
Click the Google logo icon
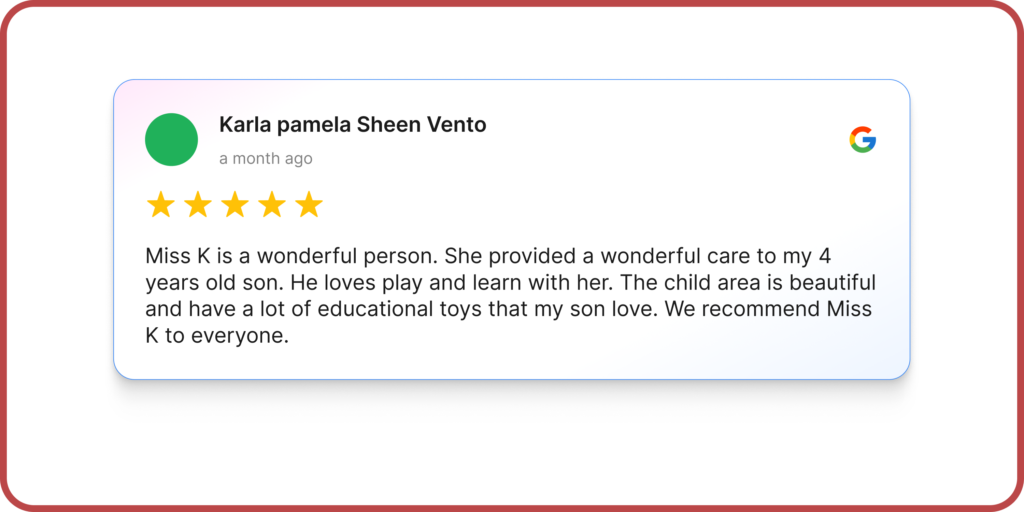pos(862,140)
